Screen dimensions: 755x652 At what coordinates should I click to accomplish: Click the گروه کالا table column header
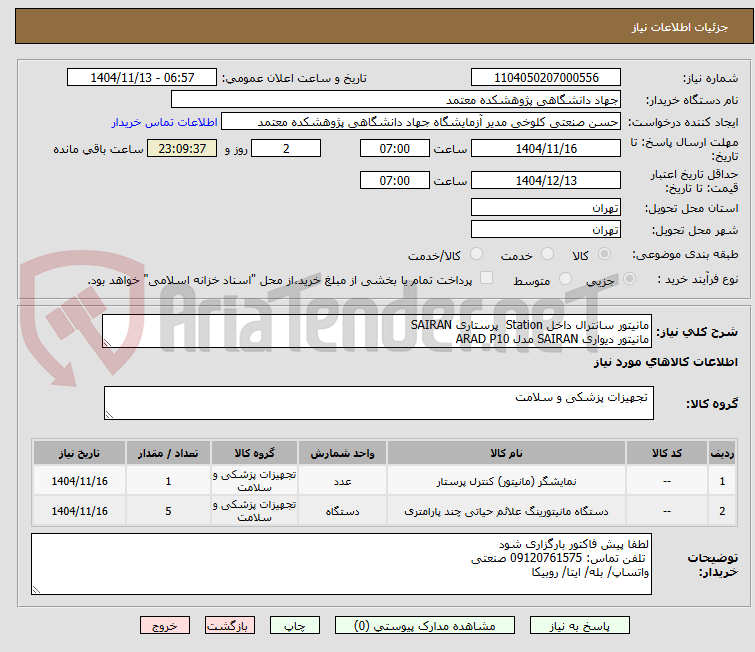pos(254,453)
